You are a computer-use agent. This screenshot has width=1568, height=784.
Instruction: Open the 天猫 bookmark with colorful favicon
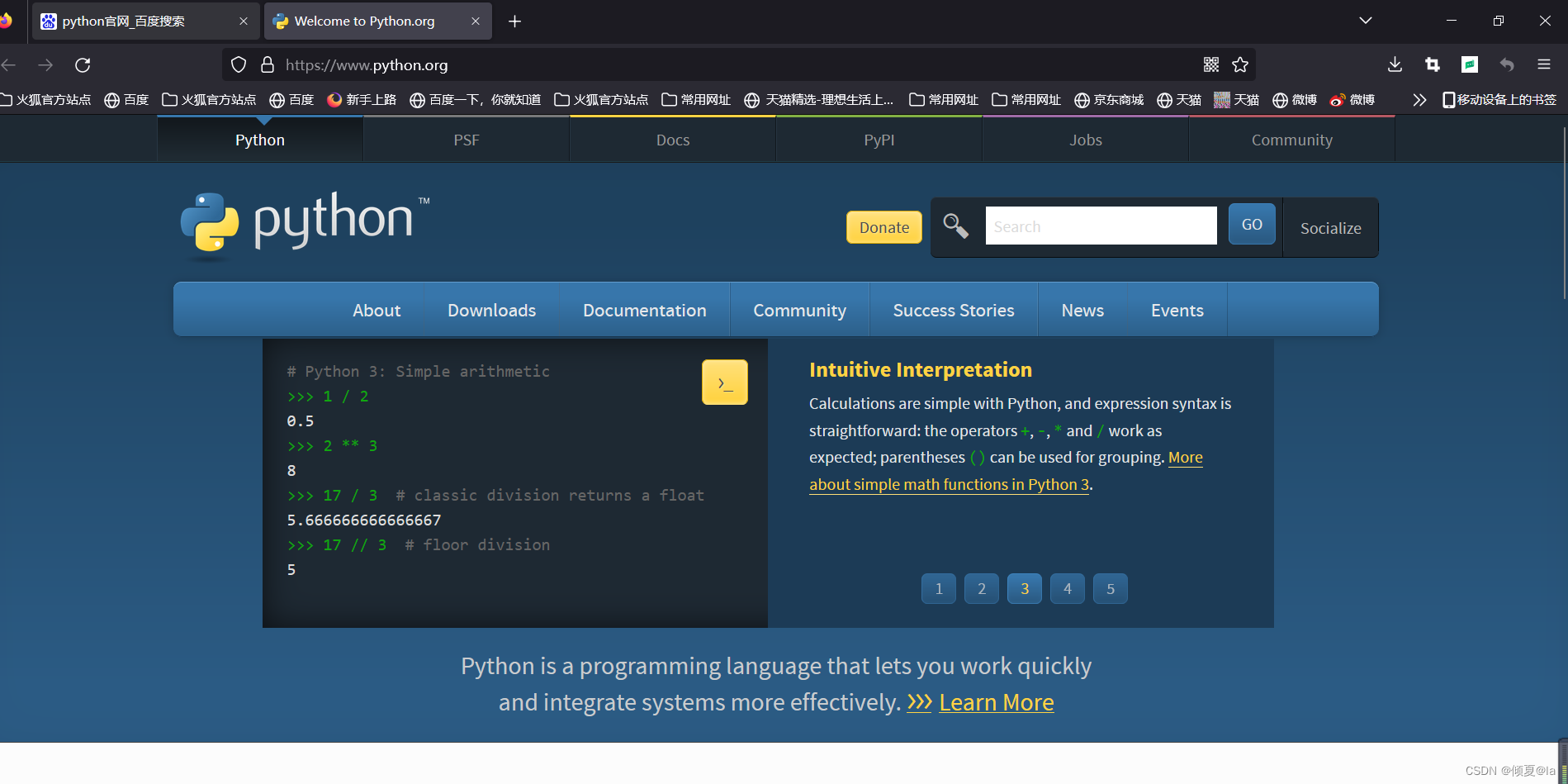[1236, 100]
